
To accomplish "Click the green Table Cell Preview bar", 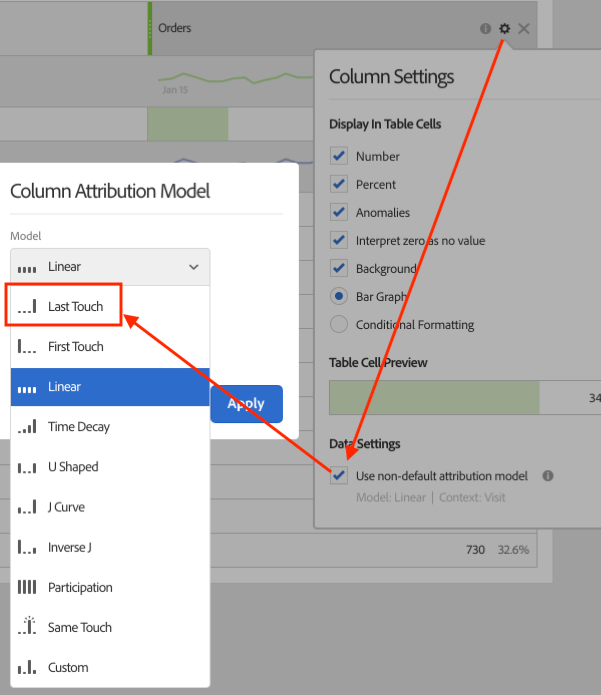I will pos(434,398).
